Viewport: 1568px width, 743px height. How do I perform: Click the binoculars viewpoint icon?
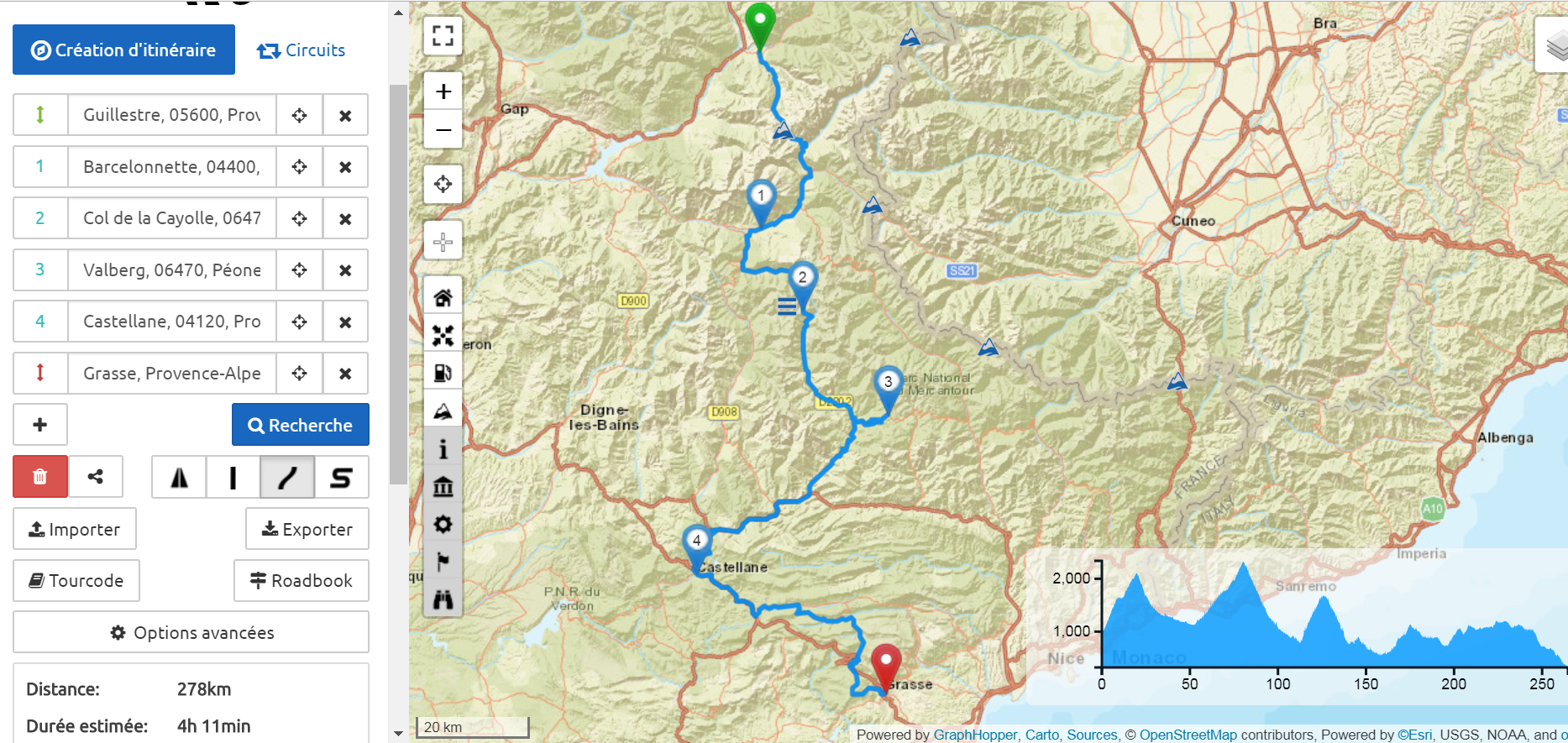(x=443, y=599)
